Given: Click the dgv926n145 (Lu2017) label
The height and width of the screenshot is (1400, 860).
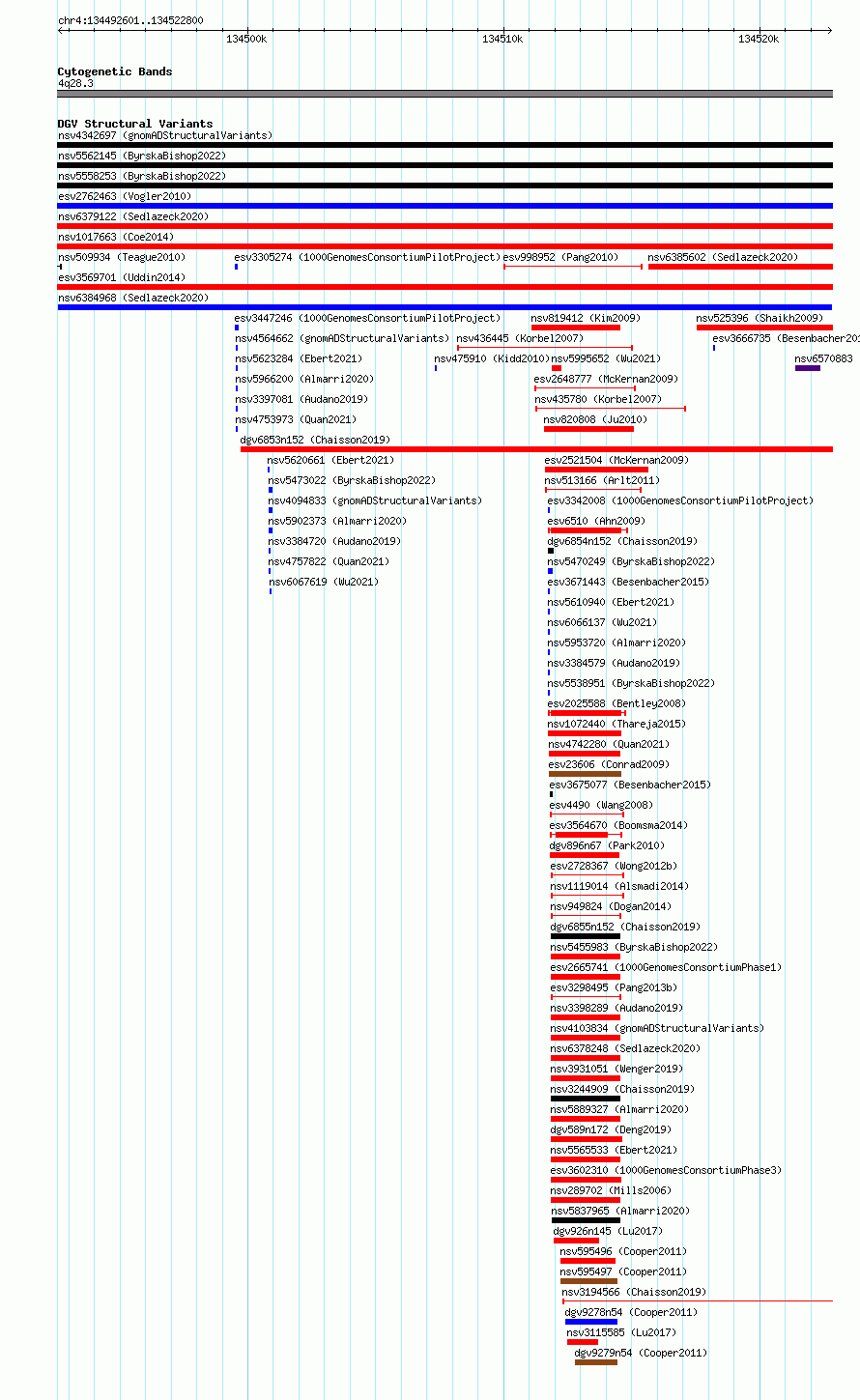Looking at the screenshot, I should (608, 1232).
